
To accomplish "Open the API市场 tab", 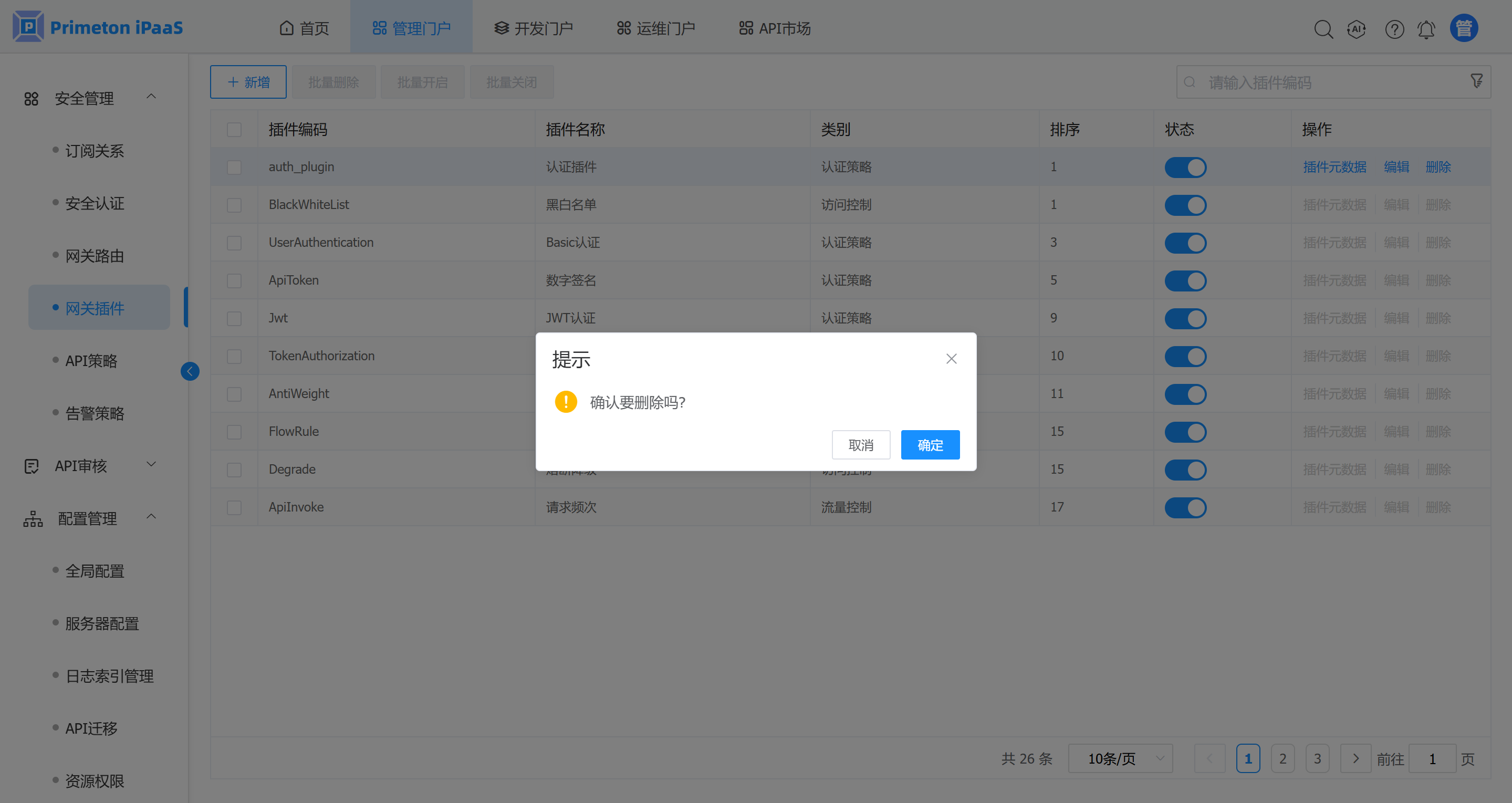I will [775, 28].
